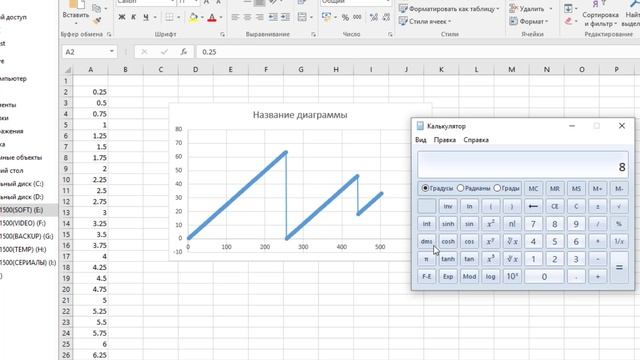The height and width of the screenshot is (360, 640).
Task: Select cell containing 3.75
Action: 91,245
